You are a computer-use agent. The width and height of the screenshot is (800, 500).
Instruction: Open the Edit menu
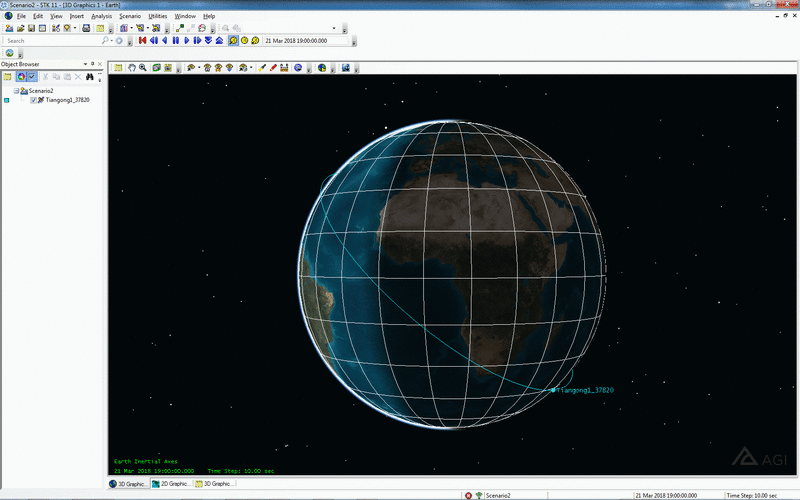point(38,16)
